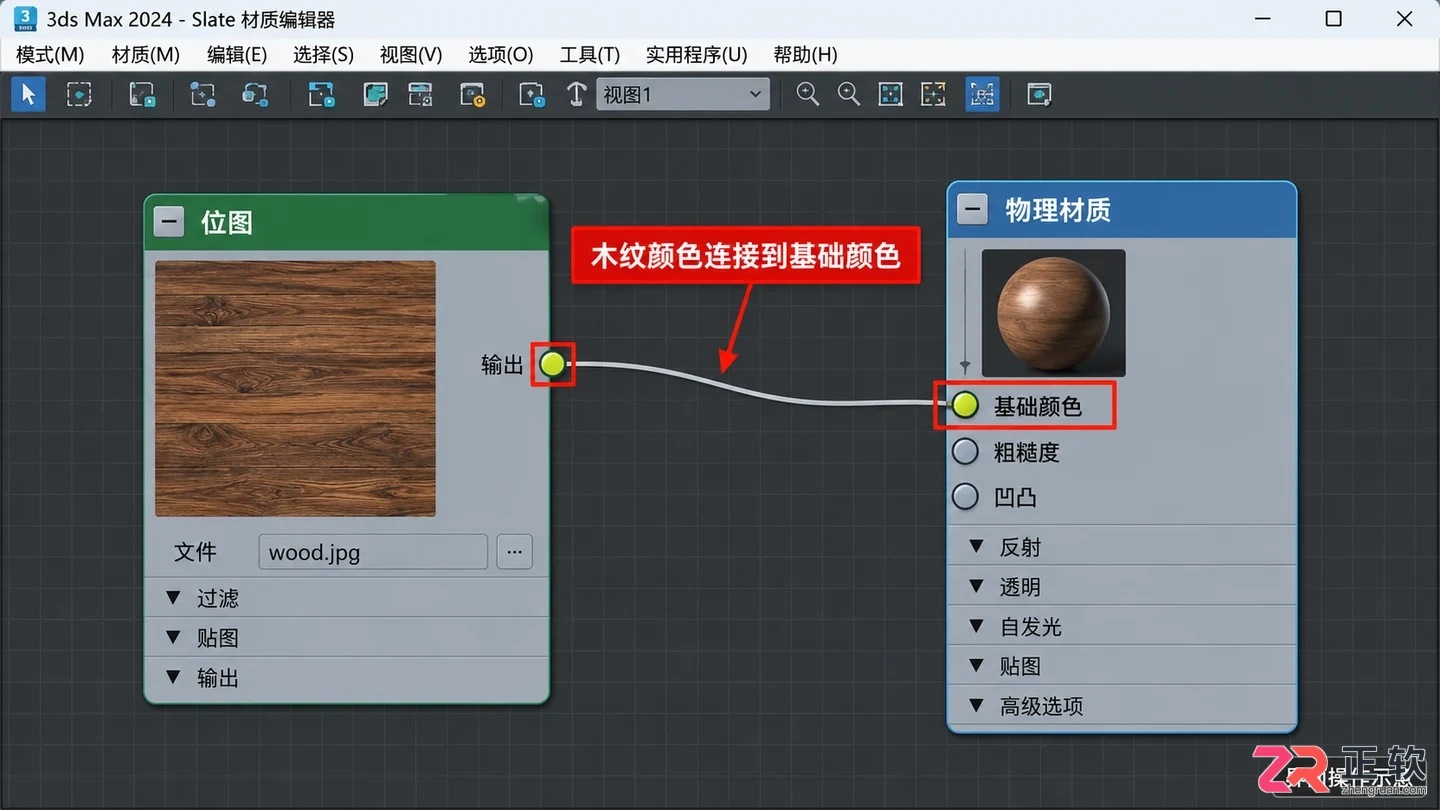Click the 输出 output socket on the 位图 node

pos(552,364)
